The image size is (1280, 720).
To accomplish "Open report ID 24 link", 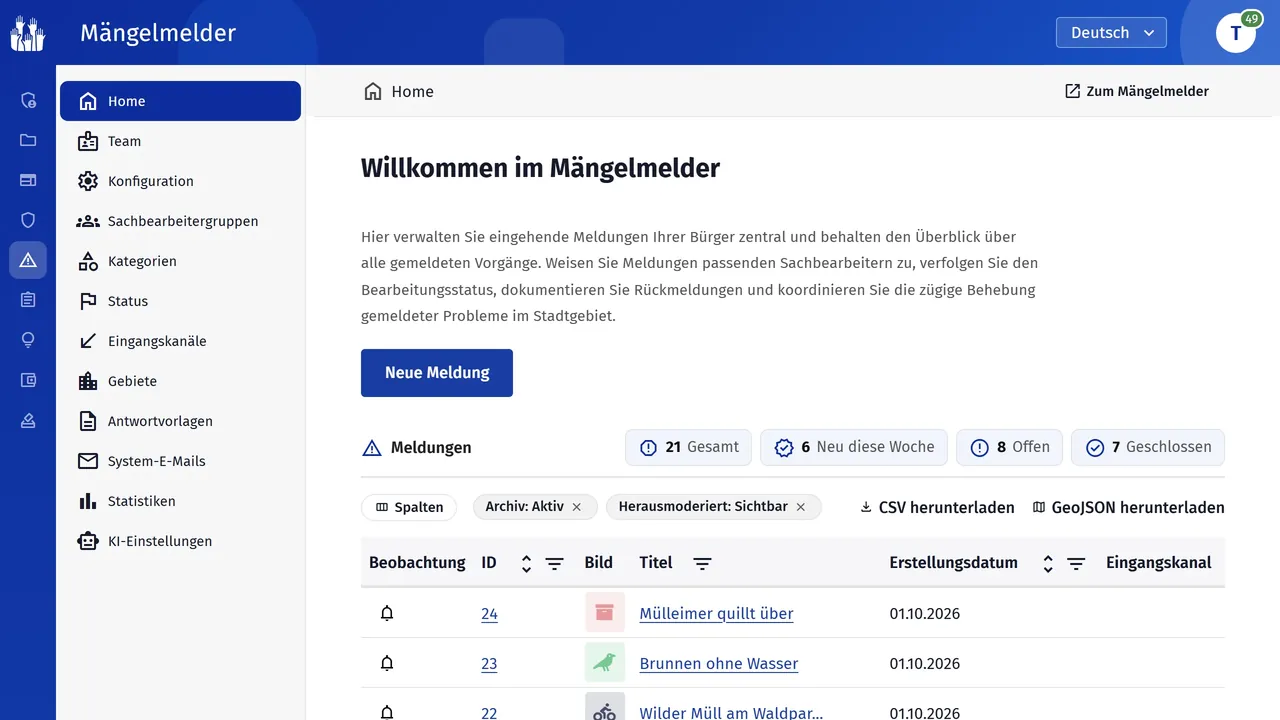I will coord(489,613).
